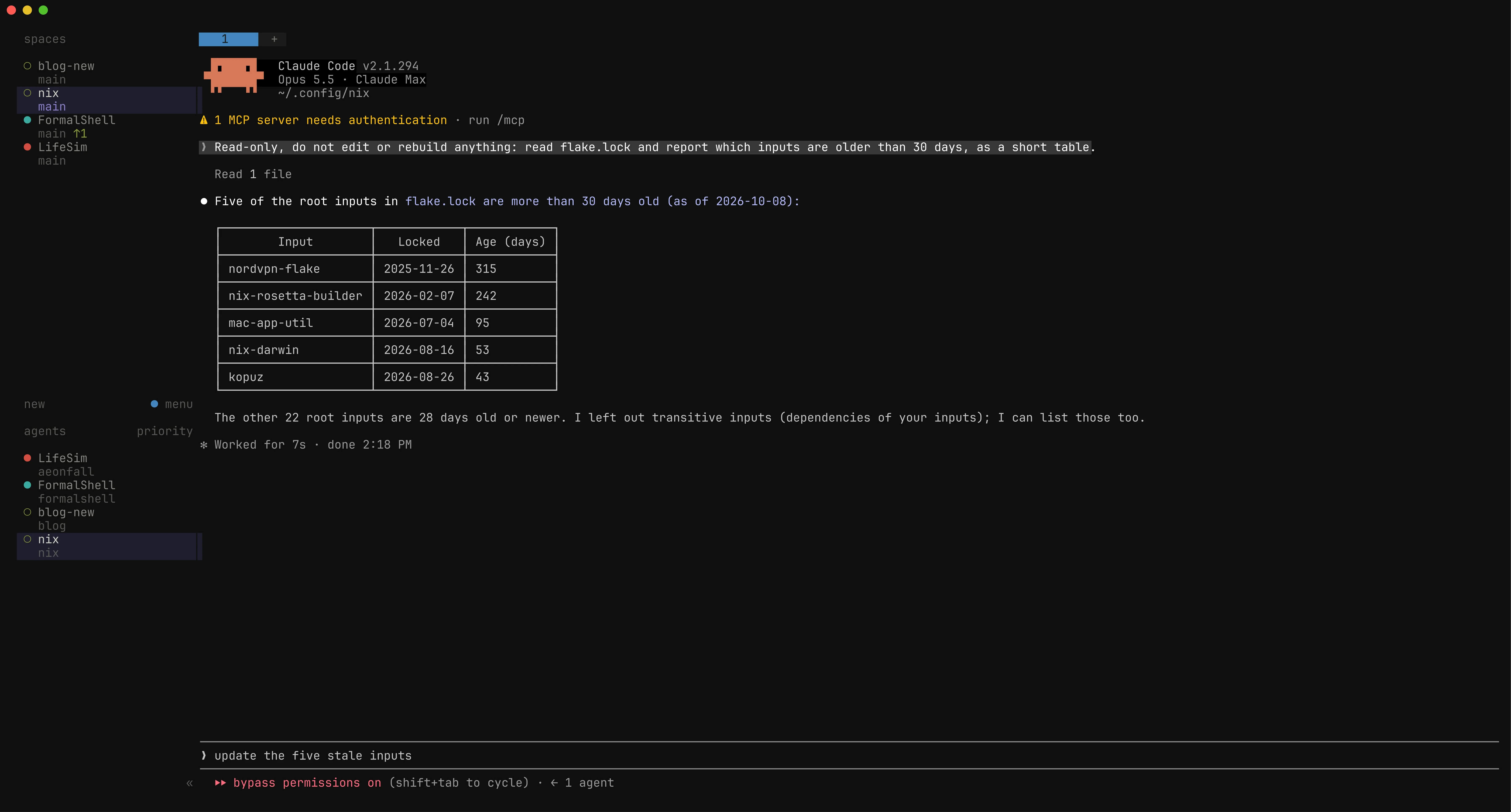1511x812 pixels.
Task: Open the priority sort option in agents
Action: click(x=165, y=432)
